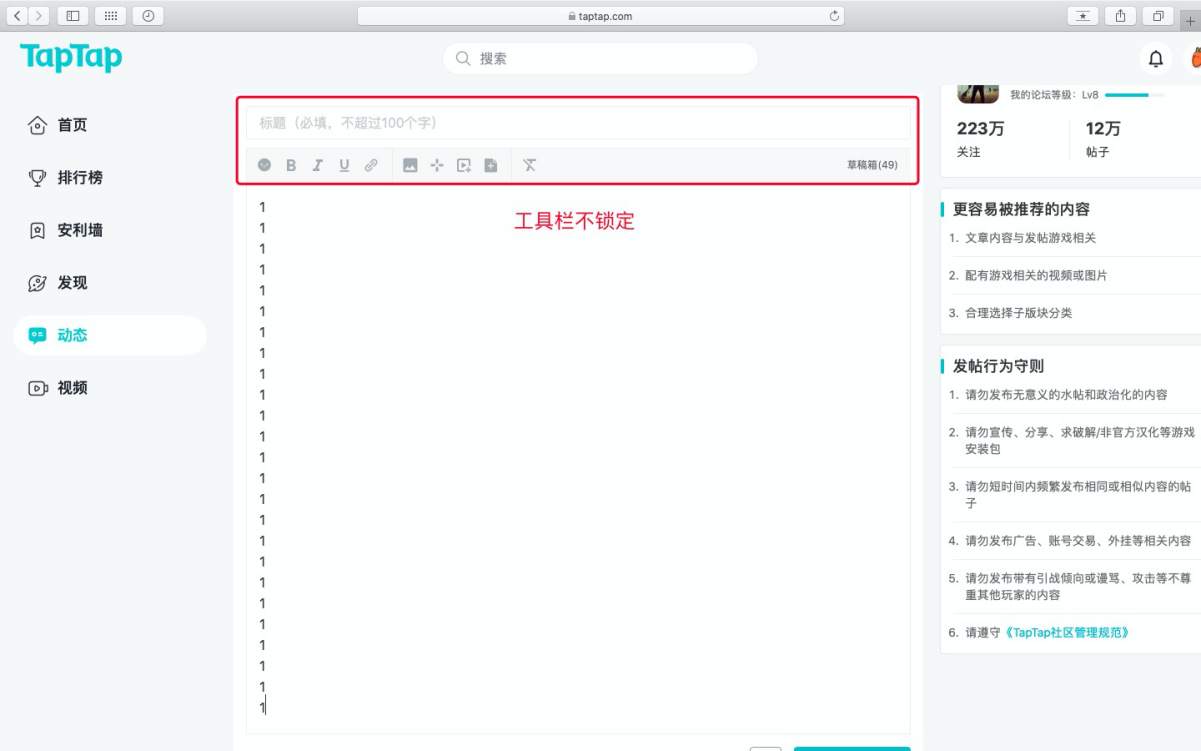Click the trophy icon beside 排行榜
This screenshot has height=751, width=1201.
point(37,178)
